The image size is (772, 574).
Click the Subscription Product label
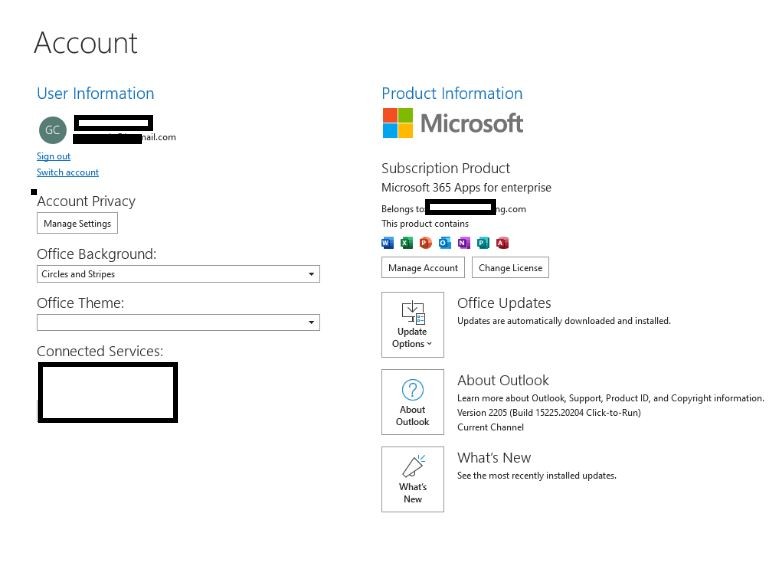click(446, 168)
